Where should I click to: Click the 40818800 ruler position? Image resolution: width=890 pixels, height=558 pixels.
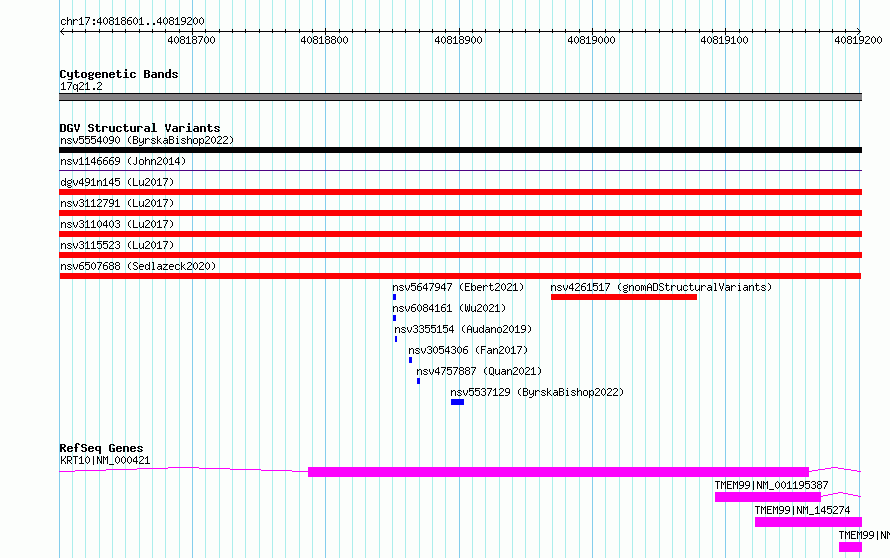pyautogui.click(x=325, y=40)
